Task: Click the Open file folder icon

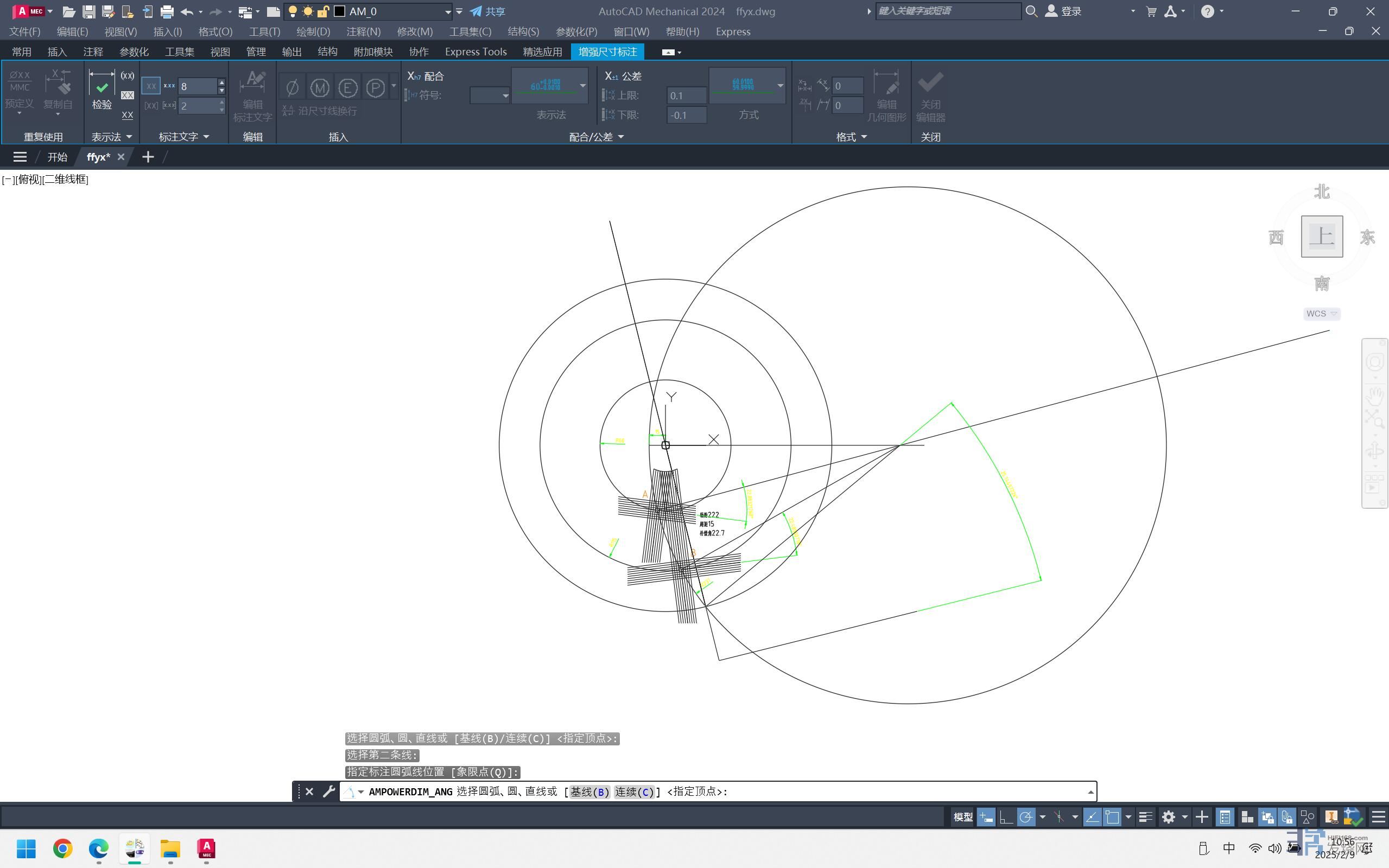Action: coord(69,11)
